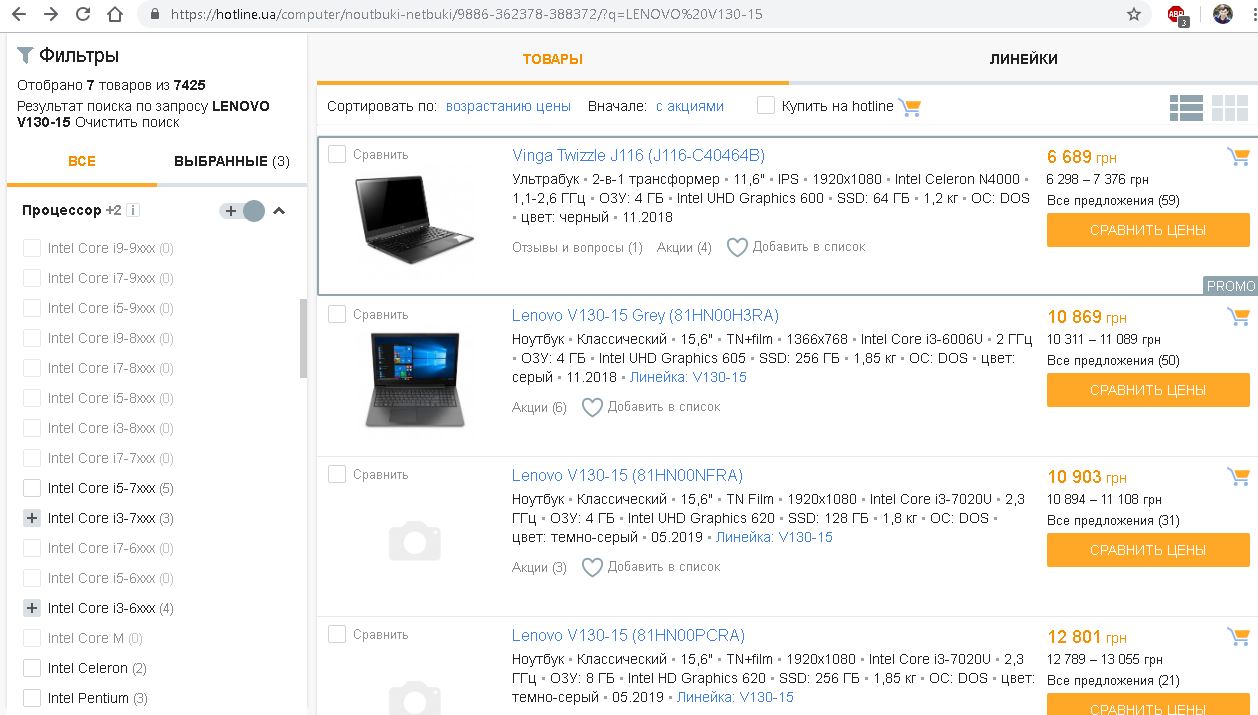Open Все предложения (50) link
Screen dimensions: 1258x715
coord(1113,360)
